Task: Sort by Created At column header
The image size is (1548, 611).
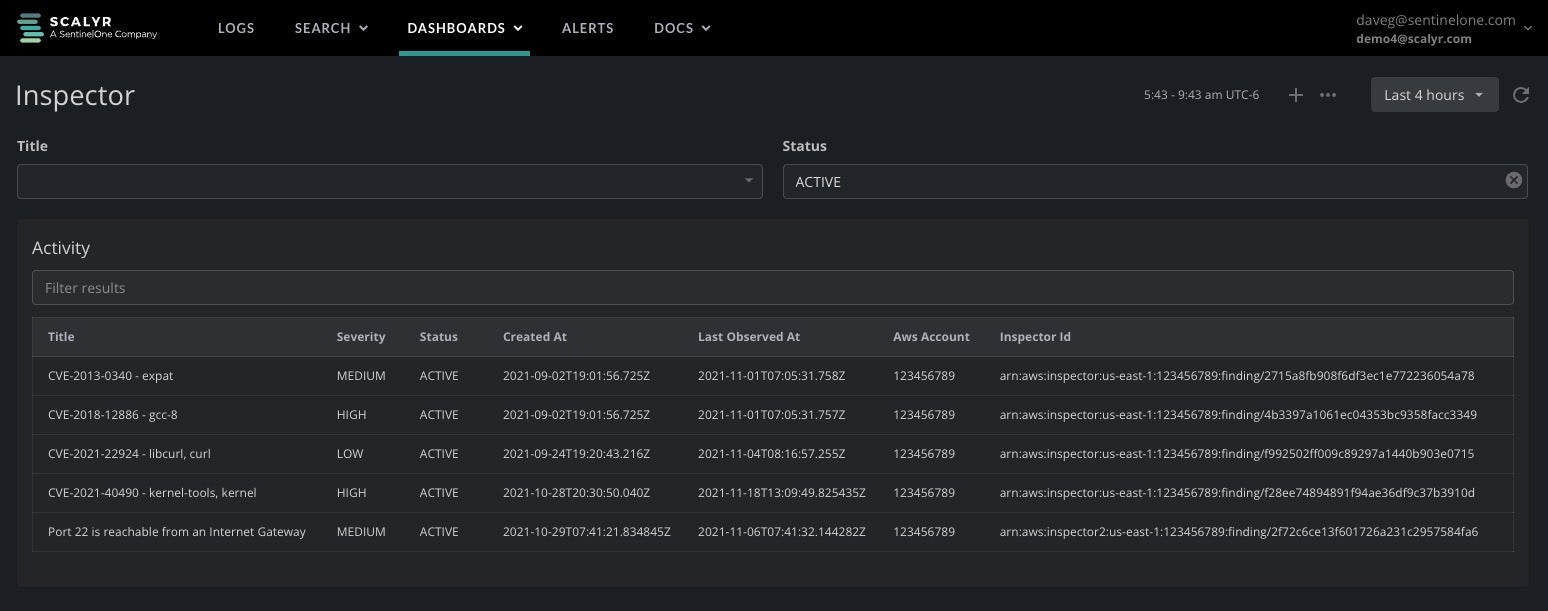Action: tap(535, 337)
